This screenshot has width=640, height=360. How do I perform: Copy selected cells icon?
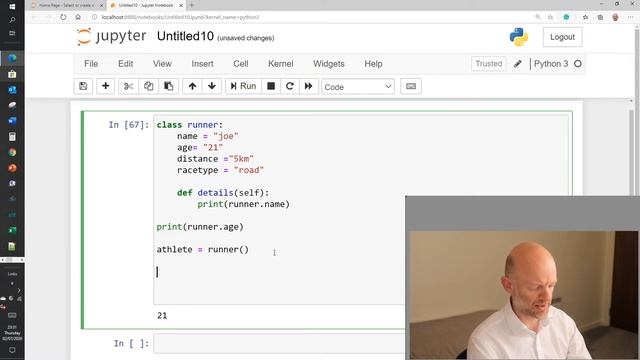[149, 86]
